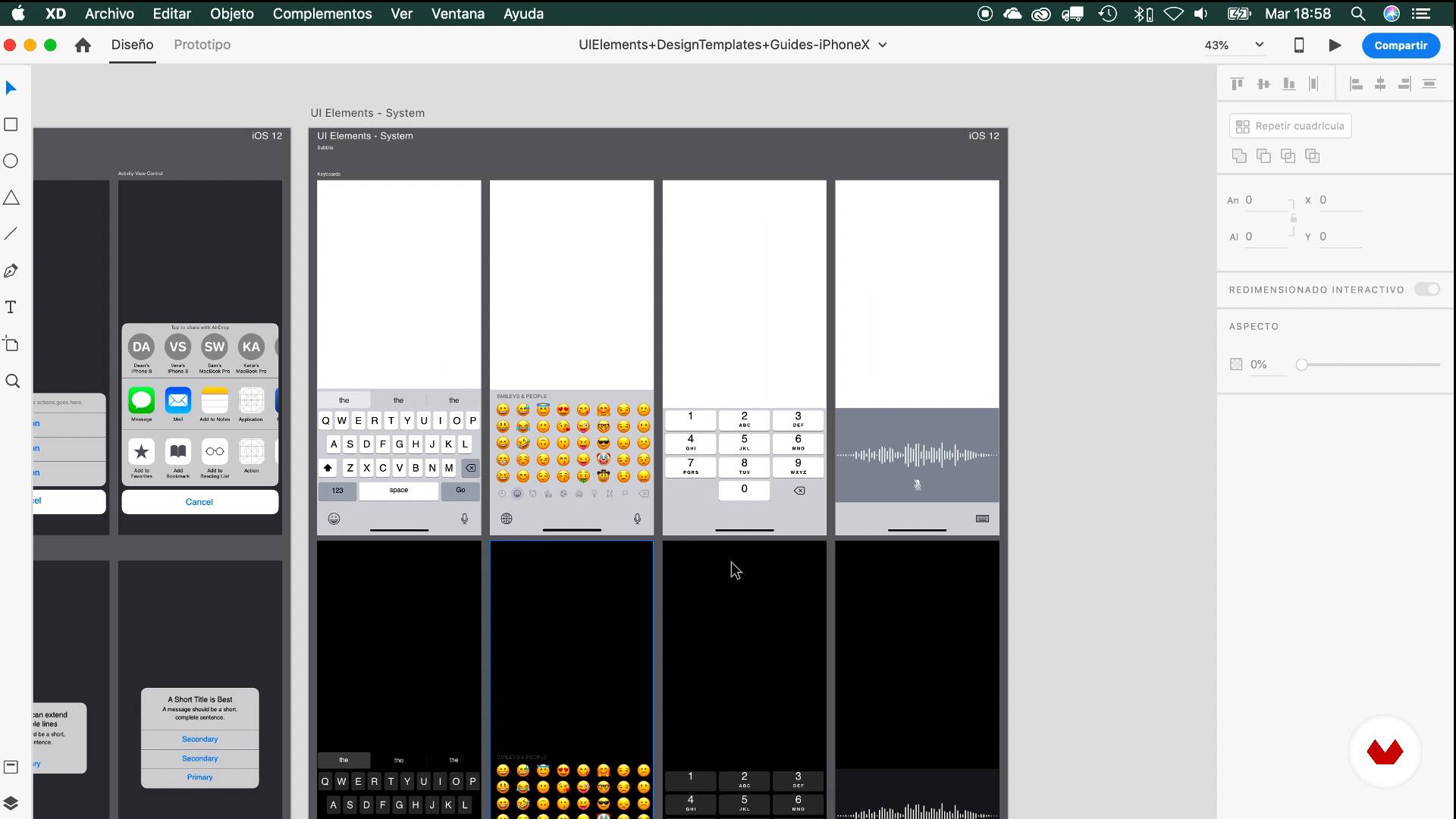
Task: Open the Objeto menu
Action: pos(231,14)
